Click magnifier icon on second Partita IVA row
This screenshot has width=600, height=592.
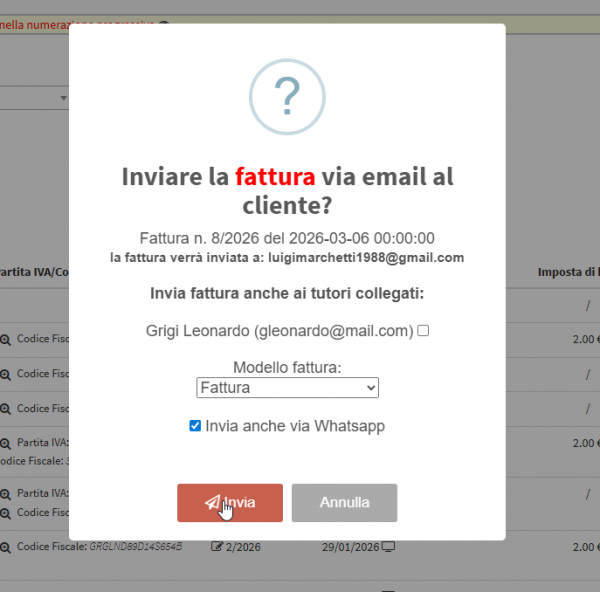click(x=5, y=494)
